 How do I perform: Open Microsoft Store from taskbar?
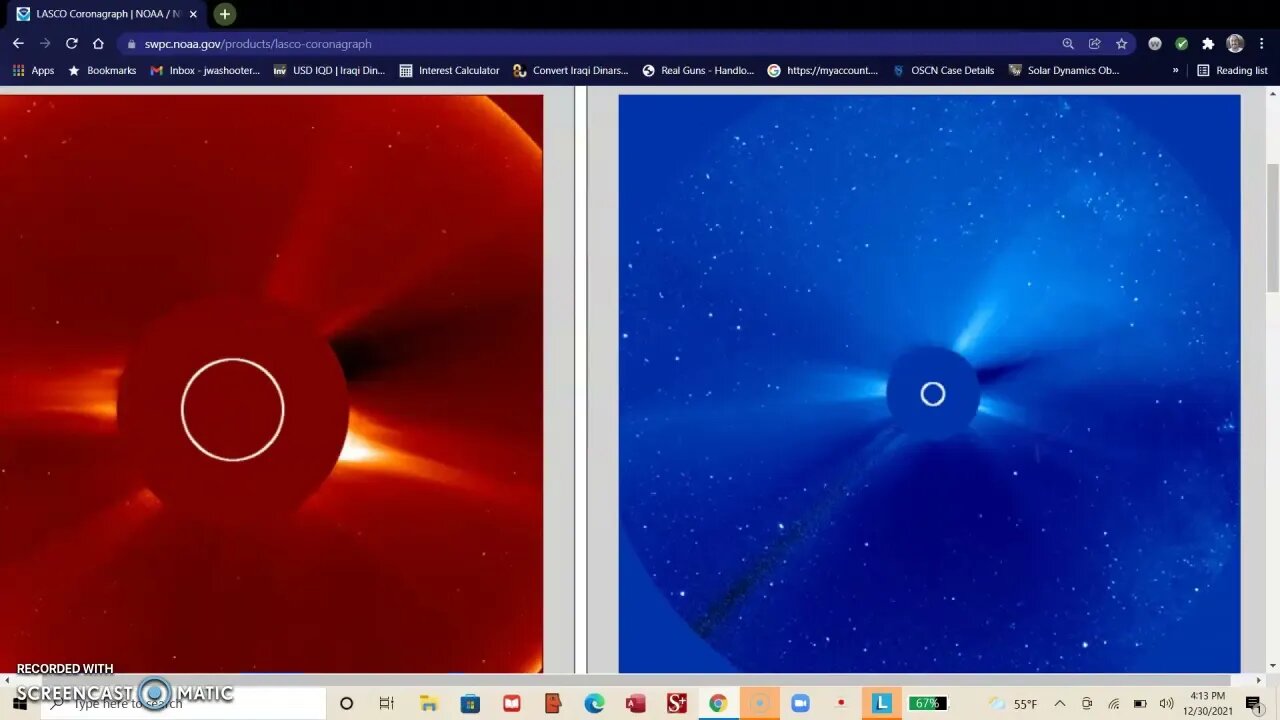coord(470,703)
